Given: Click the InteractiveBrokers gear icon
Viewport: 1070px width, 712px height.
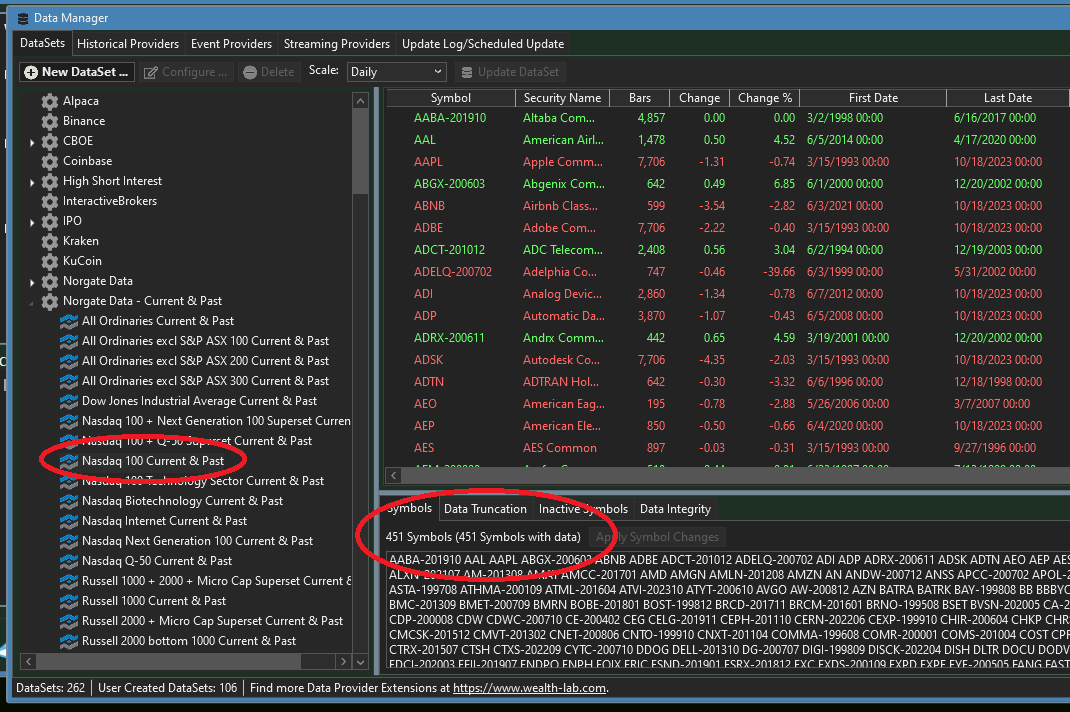Looking at the screenshot, I should [49, 201].
